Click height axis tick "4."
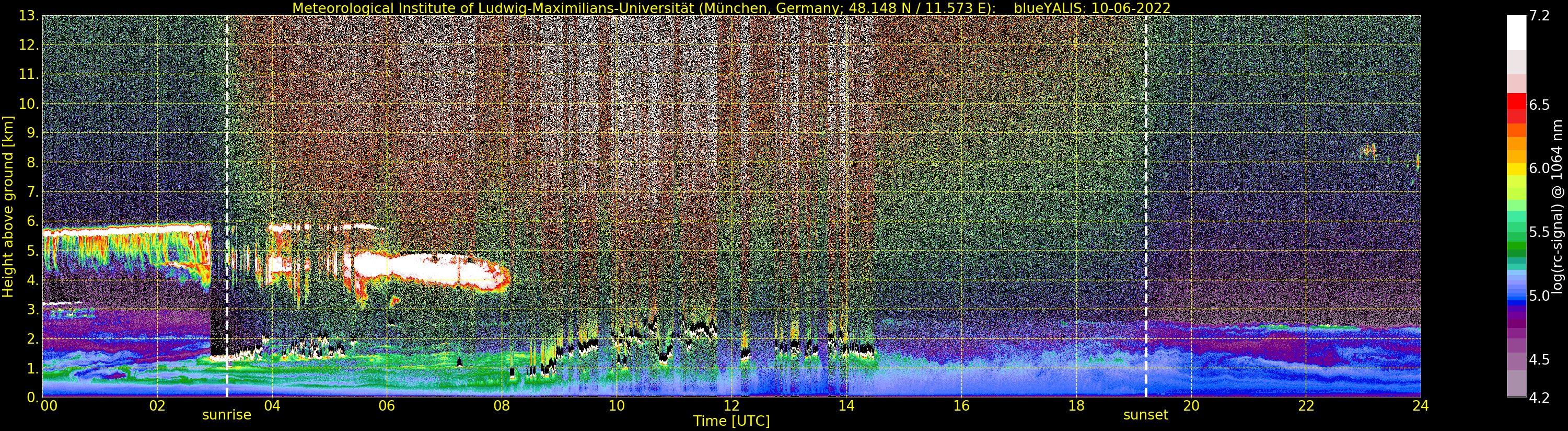The width and height of the screenshot is (1568, 431). 33,280
